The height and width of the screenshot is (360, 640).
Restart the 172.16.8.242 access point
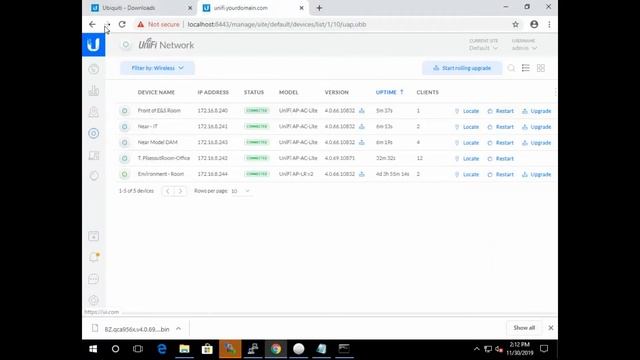coord(501,158)
